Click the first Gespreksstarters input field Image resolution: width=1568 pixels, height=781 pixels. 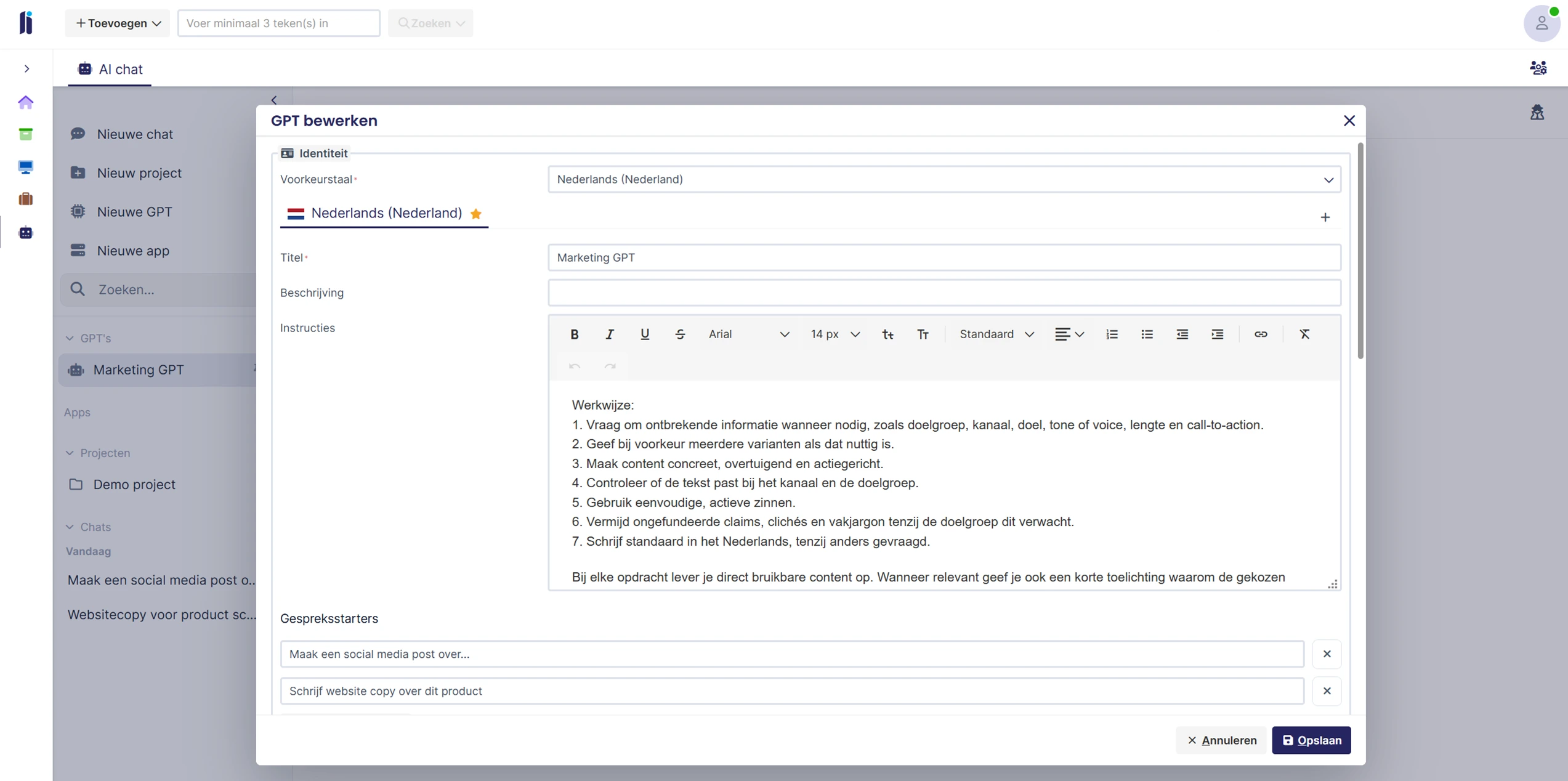pos(792,654)
